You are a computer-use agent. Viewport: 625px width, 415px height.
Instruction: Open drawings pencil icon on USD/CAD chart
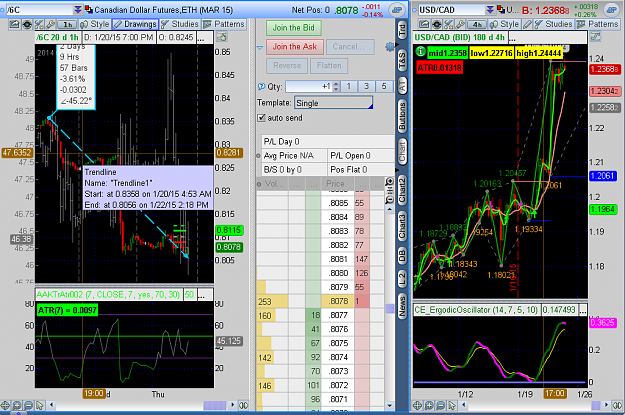tap(527, 24)
